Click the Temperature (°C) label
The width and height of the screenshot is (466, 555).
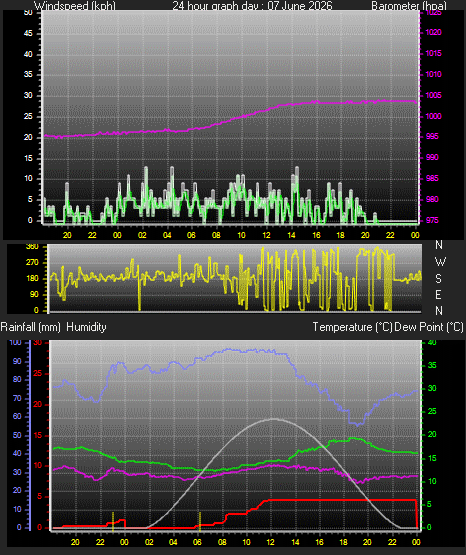pos(352,327)
